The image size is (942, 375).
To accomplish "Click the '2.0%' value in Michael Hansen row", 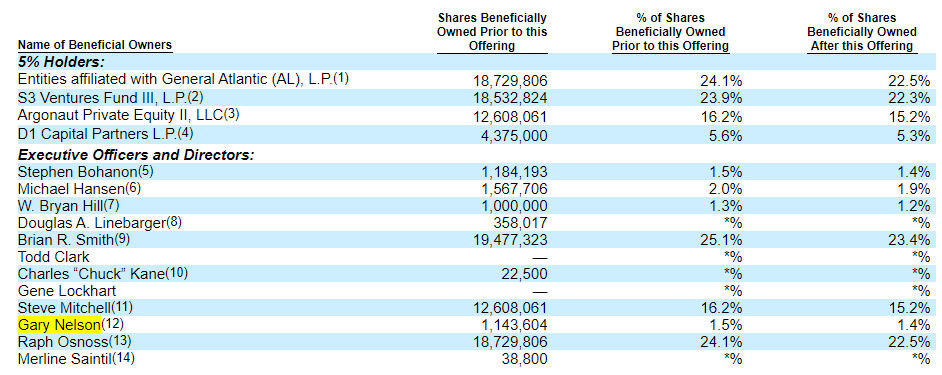I will click(x=726, y=189).
